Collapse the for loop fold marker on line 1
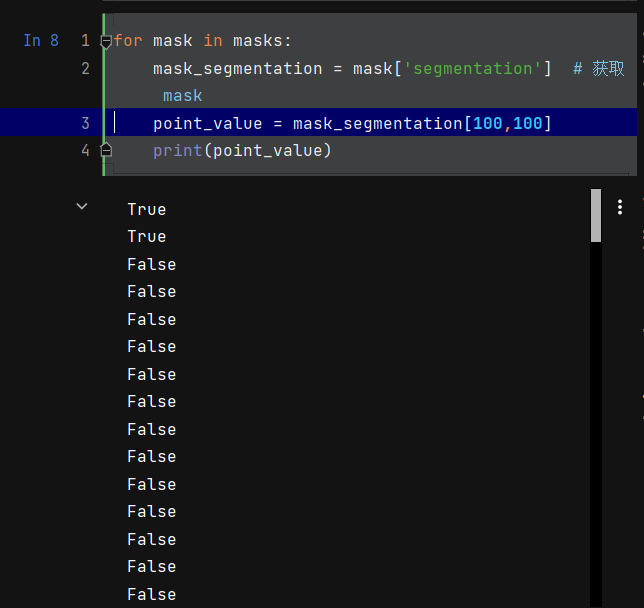This screenshot has width=644, height=608. [x=106, y=42]
